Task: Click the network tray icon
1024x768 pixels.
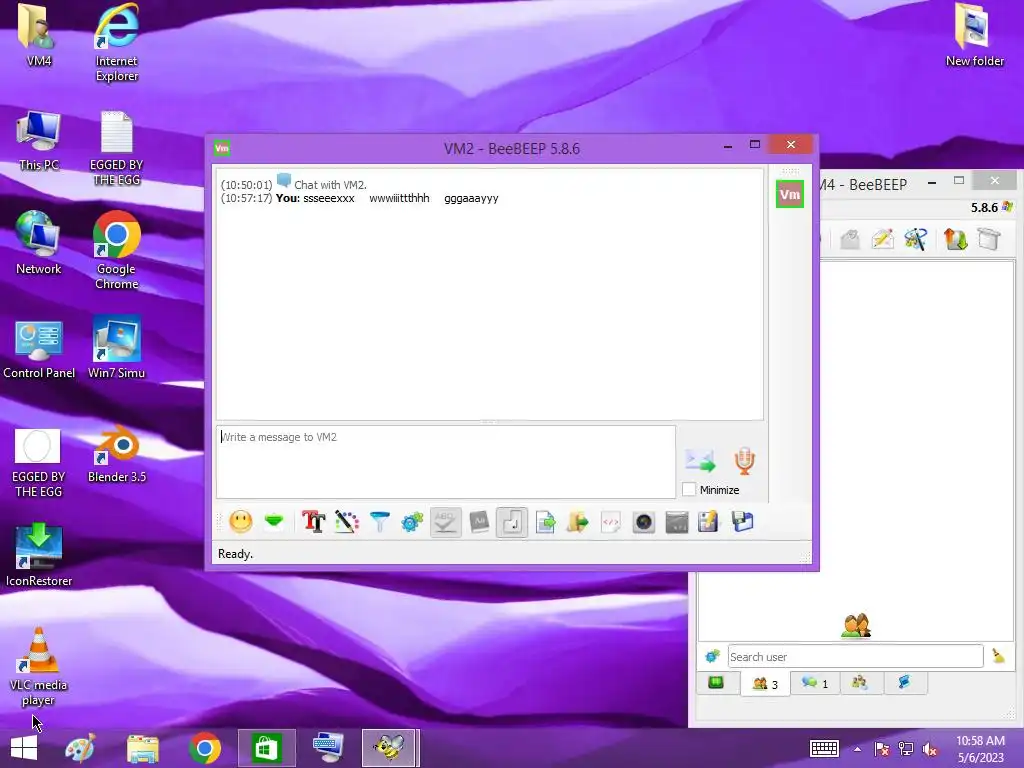Action: tap(906, 749)
